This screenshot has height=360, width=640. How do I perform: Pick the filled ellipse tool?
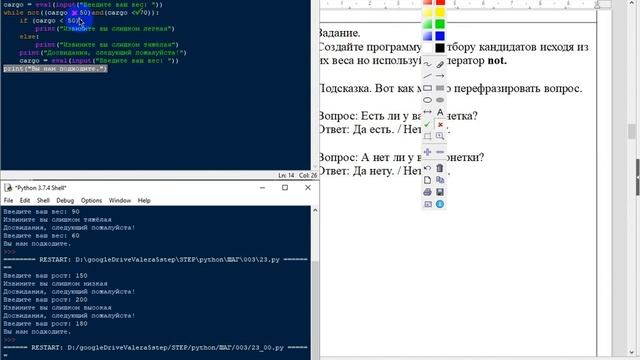[440, 100]
